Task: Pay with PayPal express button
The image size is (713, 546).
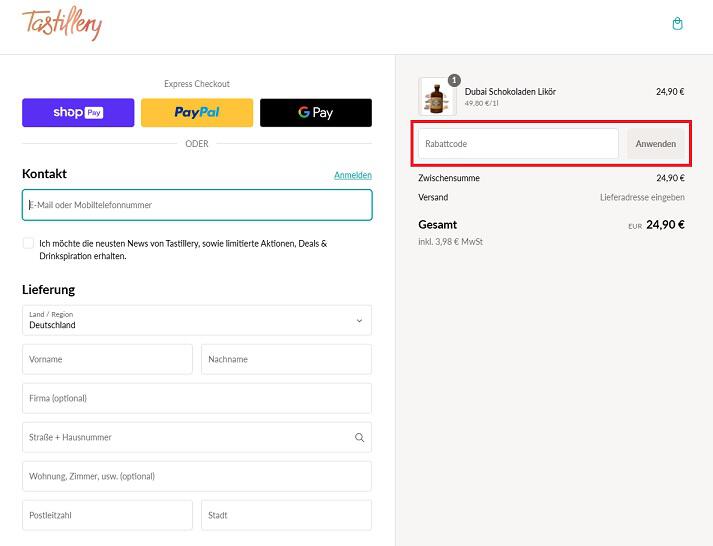Action: 197,112
